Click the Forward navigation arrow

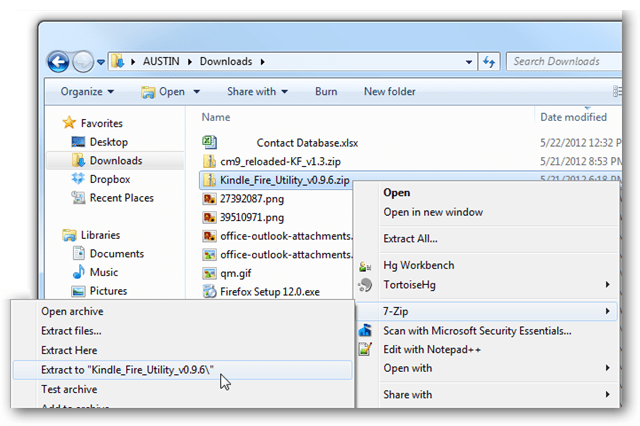83,62
